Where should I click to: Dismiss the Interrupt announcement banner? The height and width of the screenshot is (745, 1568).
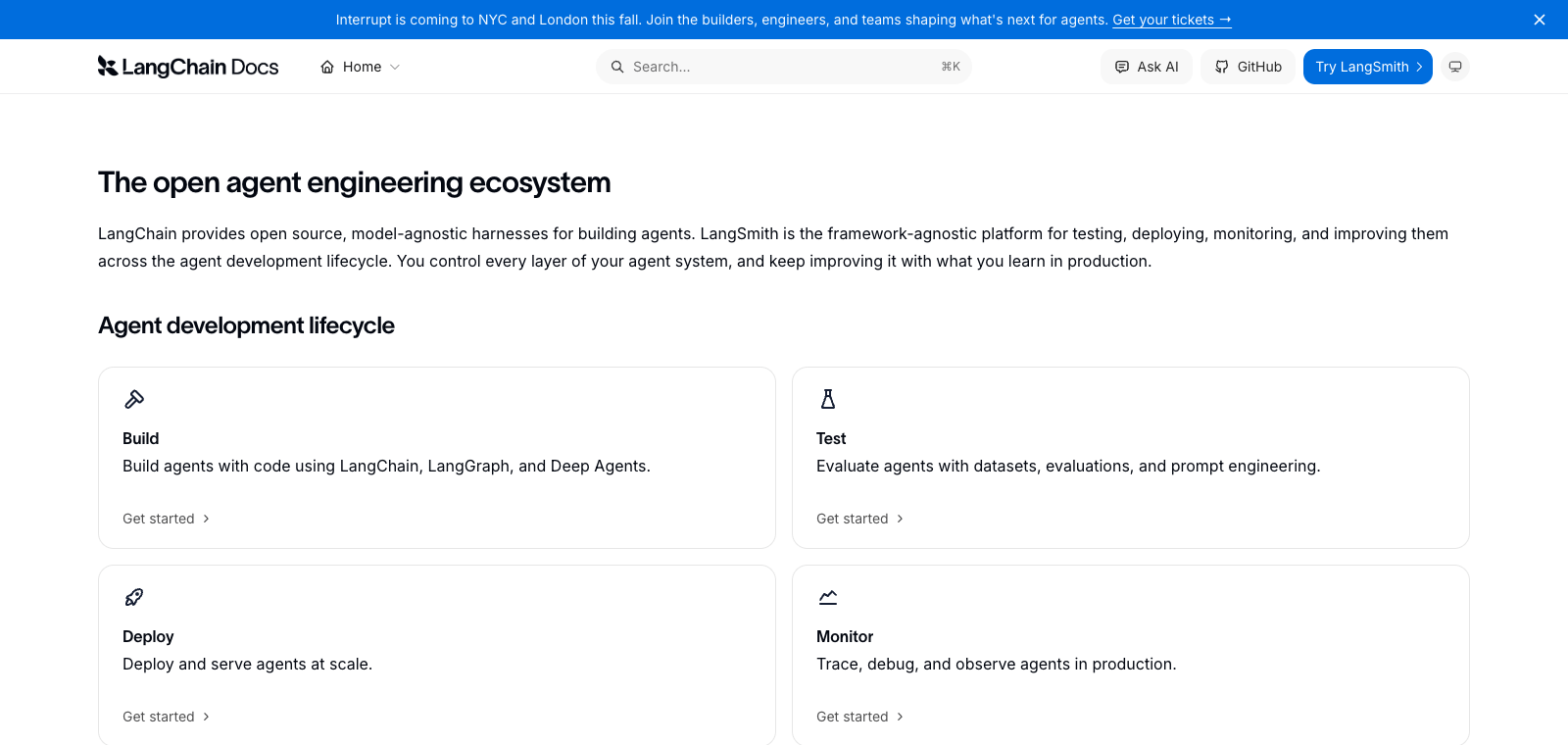click(x=1540, y=20)
